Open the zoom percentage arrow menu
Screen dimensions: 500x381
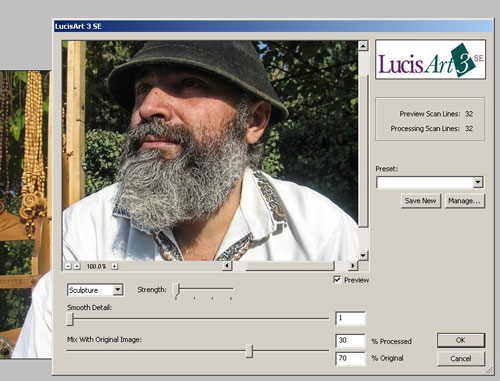click(115, 266)
